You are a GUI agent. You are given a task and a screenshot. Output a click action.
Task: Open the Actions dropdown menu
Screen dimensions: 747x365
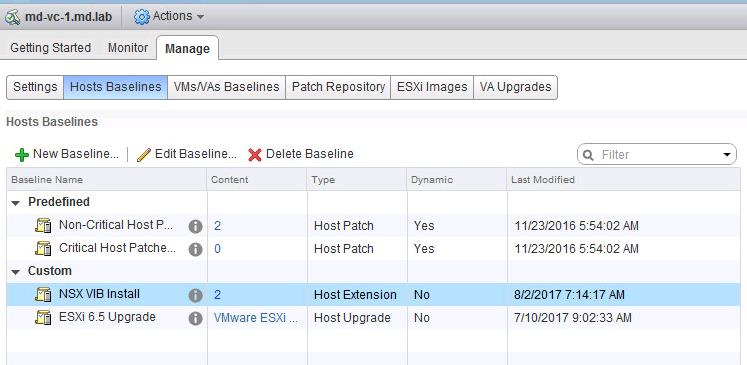coord(169,17)
